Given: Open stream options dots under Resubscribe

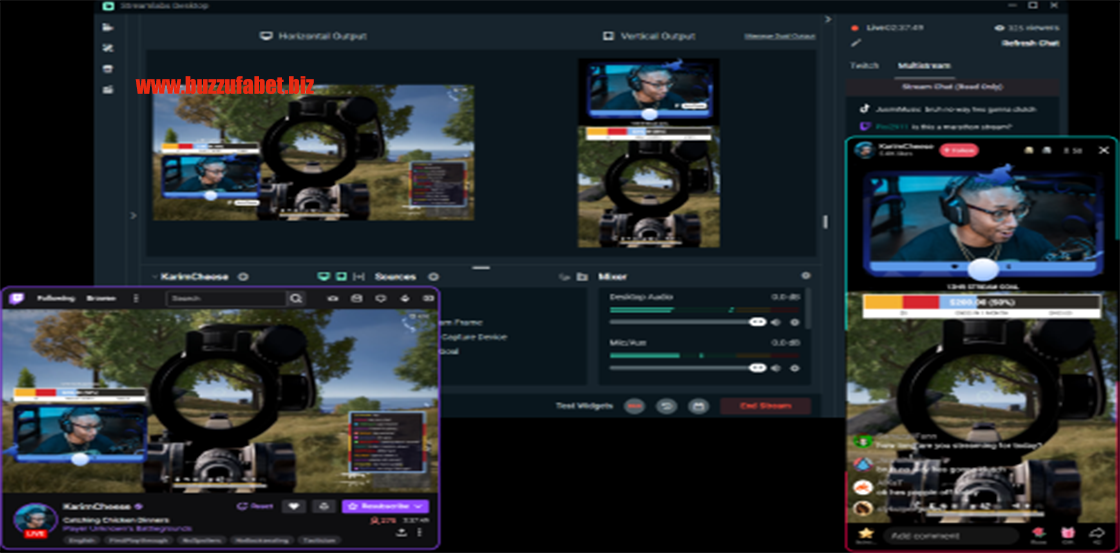Looking at the screenshot, I should coord(419,532).
